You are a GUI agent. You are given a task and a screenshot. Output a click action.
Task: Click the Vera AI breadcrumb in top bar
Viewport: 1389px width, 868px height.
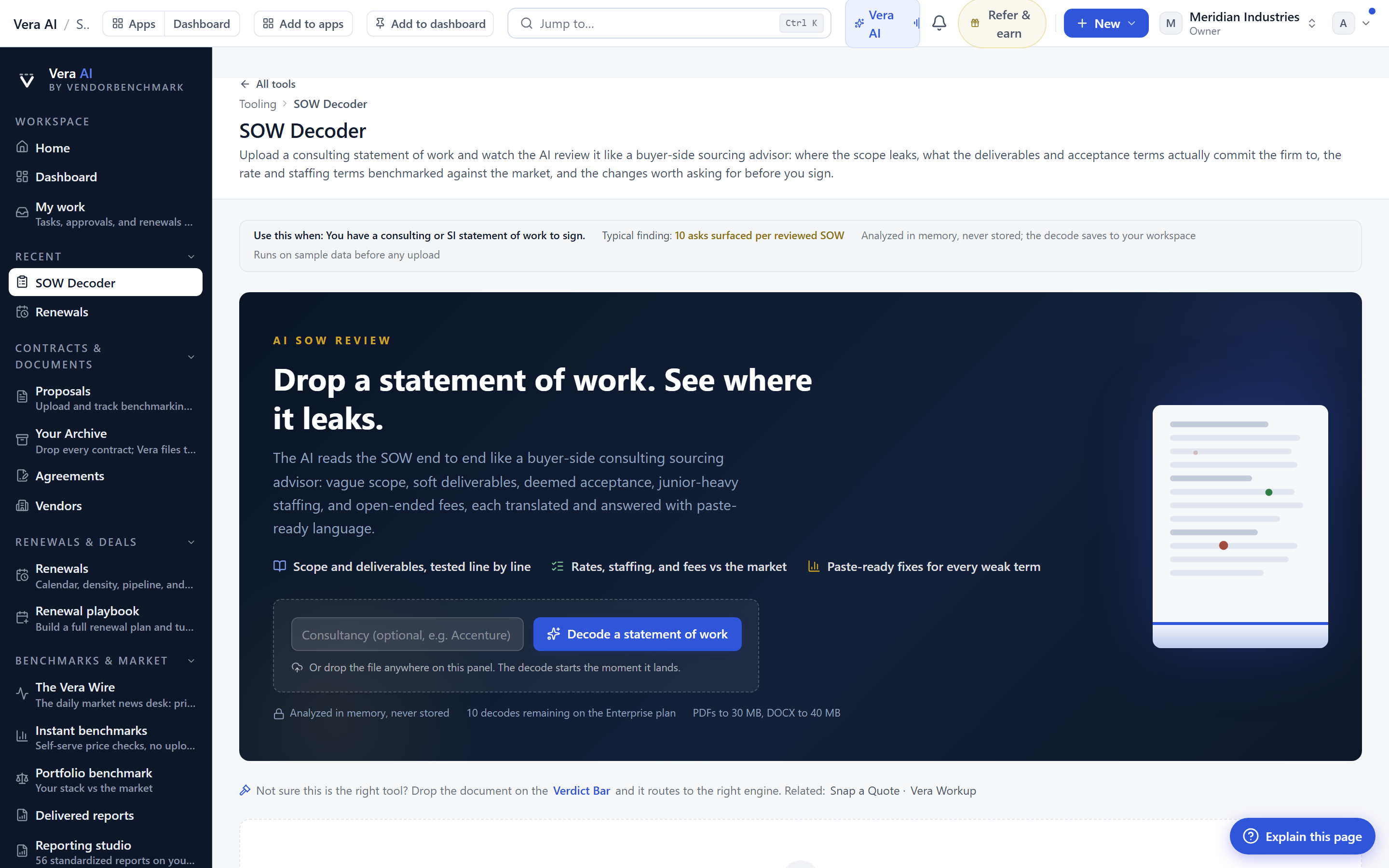point(35,24)
